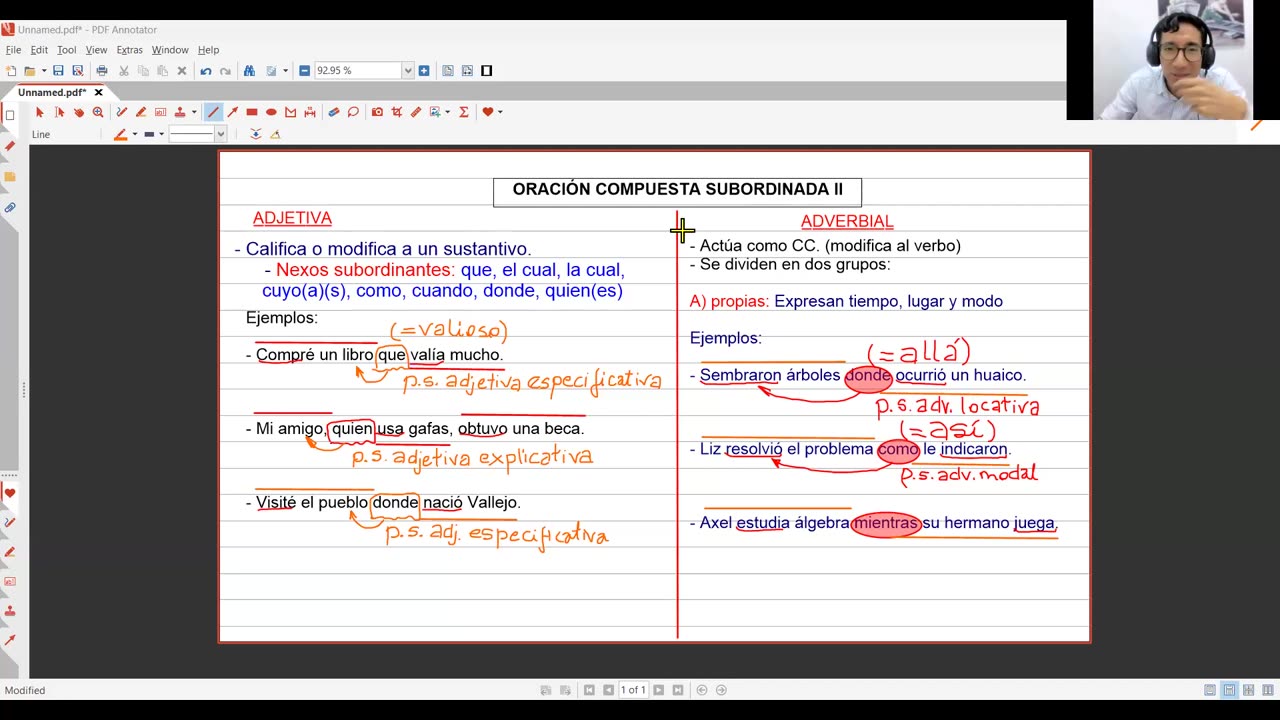Select the Crop tool
Screen dimensions: 1280x720
click(x=397, y=112)
